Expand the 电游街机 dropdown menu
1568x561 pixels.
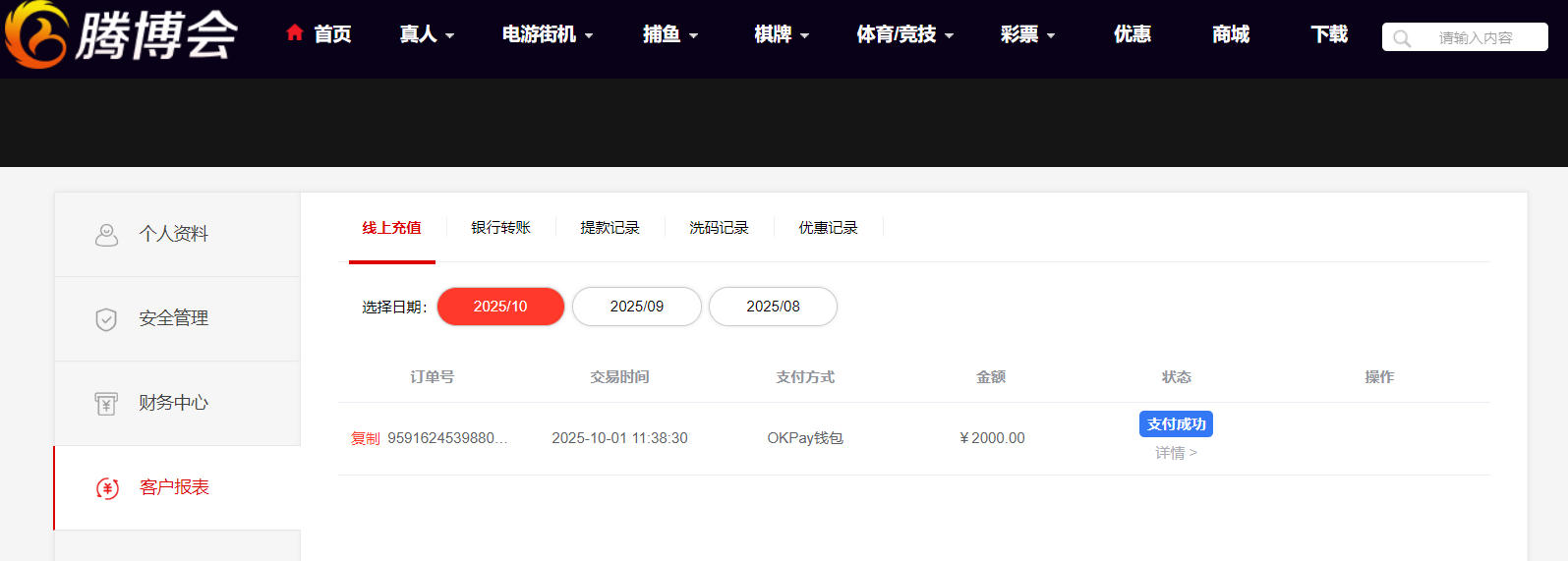pyautogui.click(x=547, y=34)
